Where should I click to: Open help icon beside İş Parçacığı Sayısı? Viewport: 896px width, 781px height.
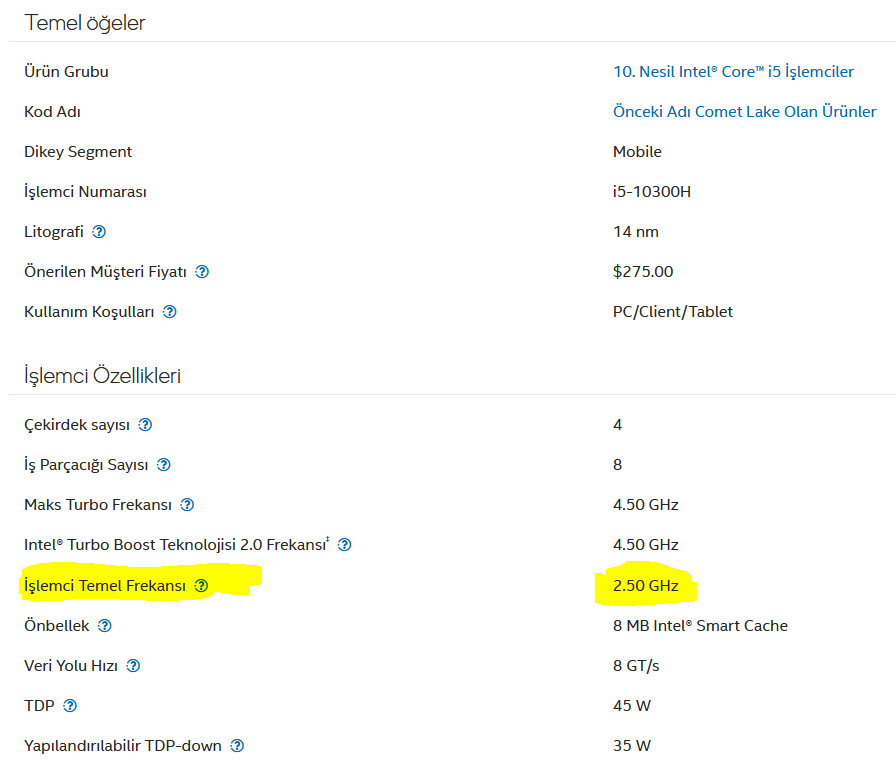coord(164,465)
